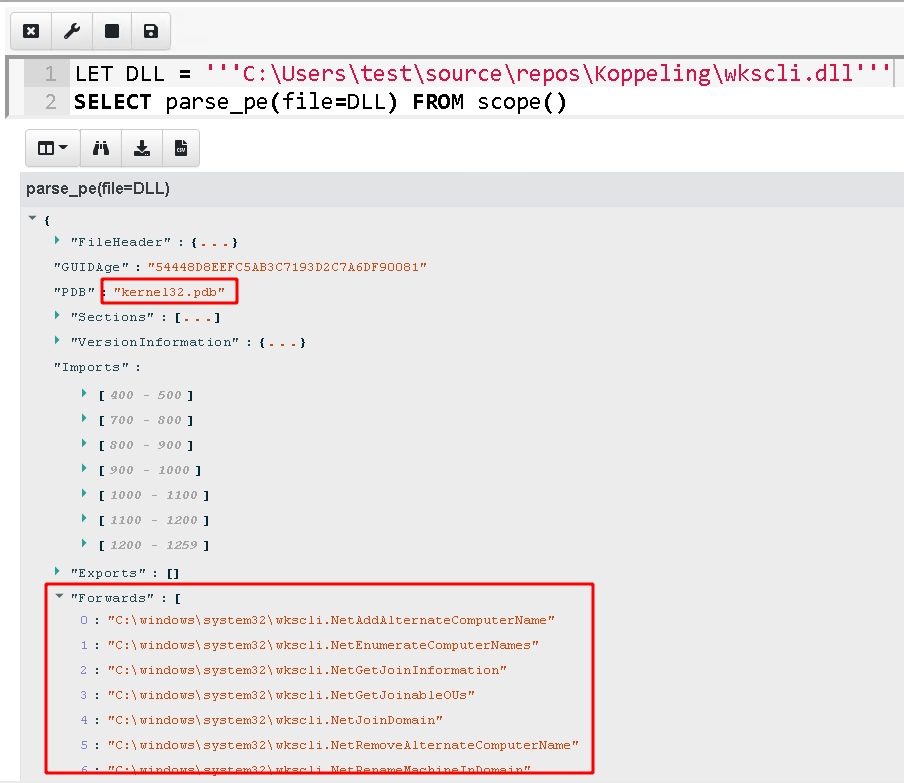904x783 pixels.
Task: Click the kernel32.pdb PDB value
Action: pos(169,292)
